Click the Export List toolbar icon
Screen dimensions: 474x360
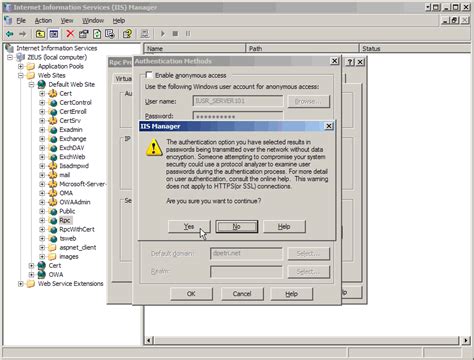click(110, 34)
